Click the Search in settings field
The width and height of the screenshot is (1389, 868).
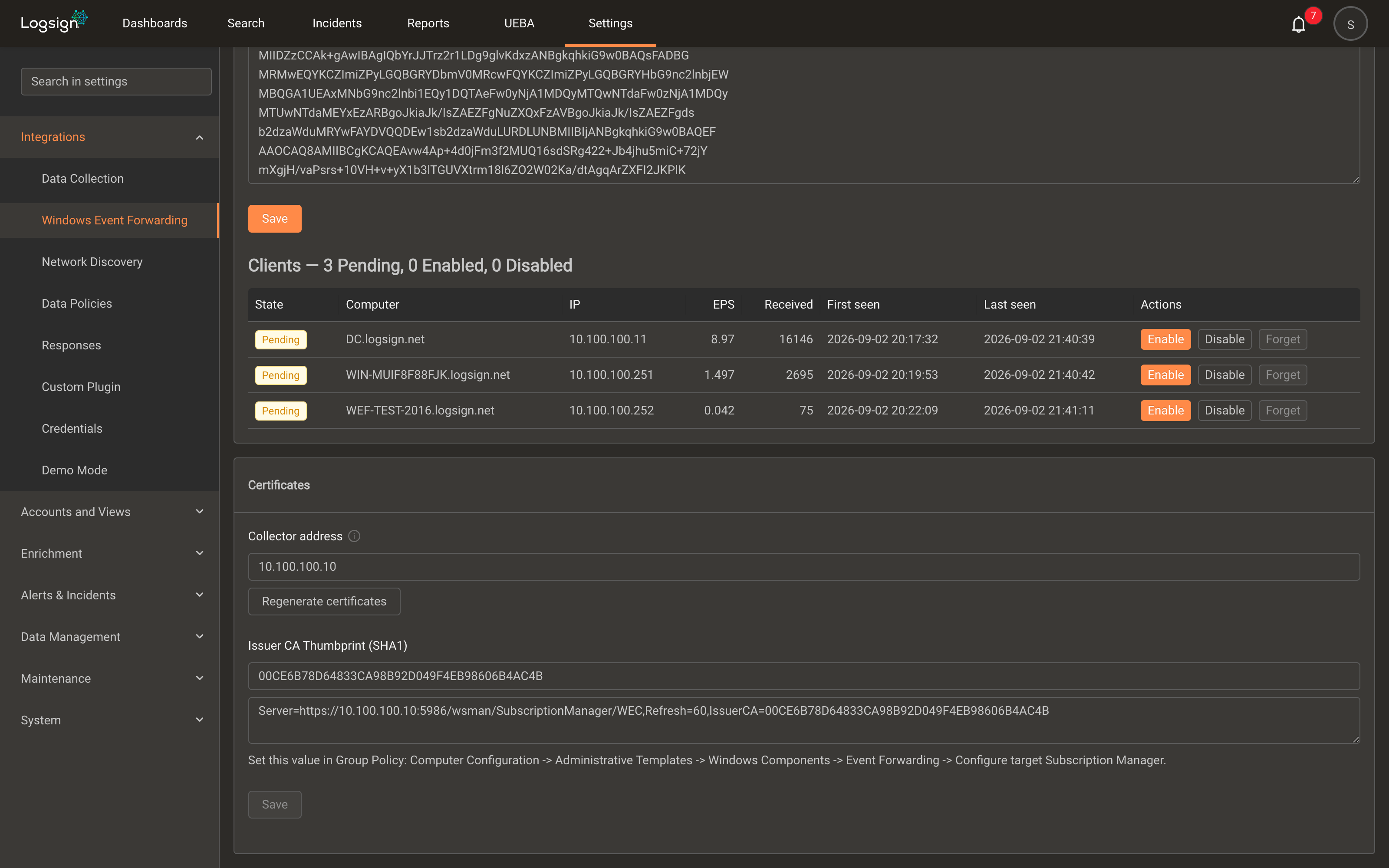pos(116,82)
